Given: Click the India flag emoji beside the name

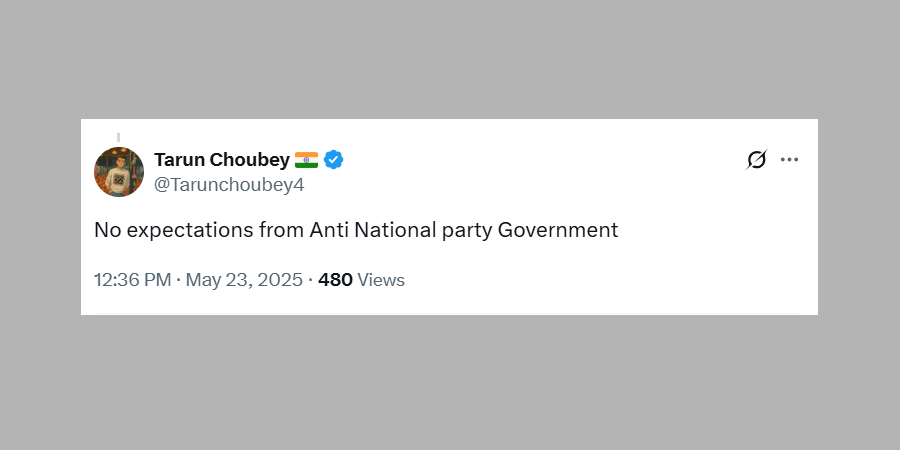Looking at the screenshot, I should pyautogui.click(x=306, y=160).
